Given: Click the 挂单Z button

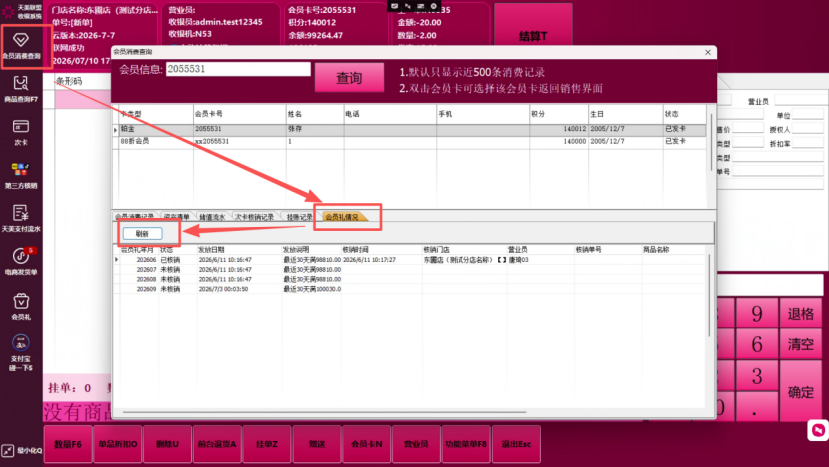Looking at the screenshot, I should point(266,444).
